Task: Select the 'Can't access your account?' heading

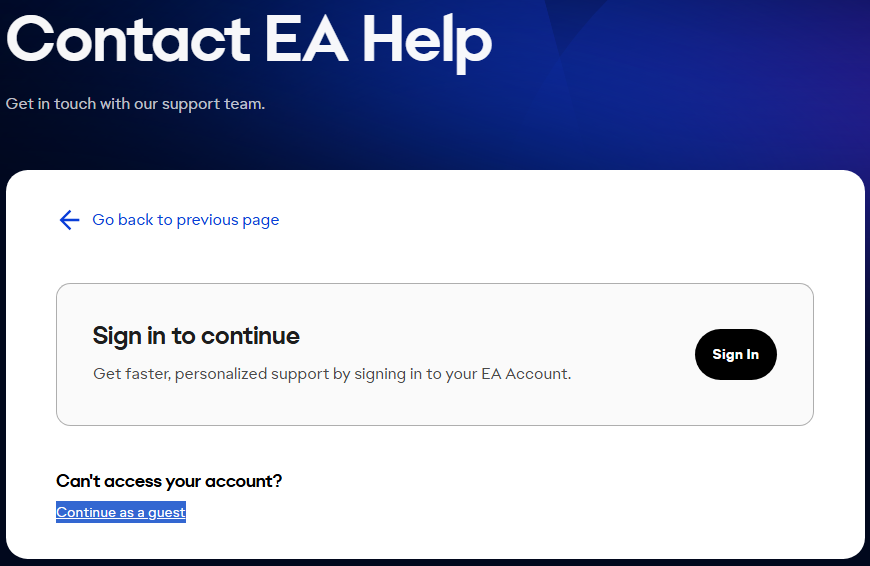Action: click(169, 481)
